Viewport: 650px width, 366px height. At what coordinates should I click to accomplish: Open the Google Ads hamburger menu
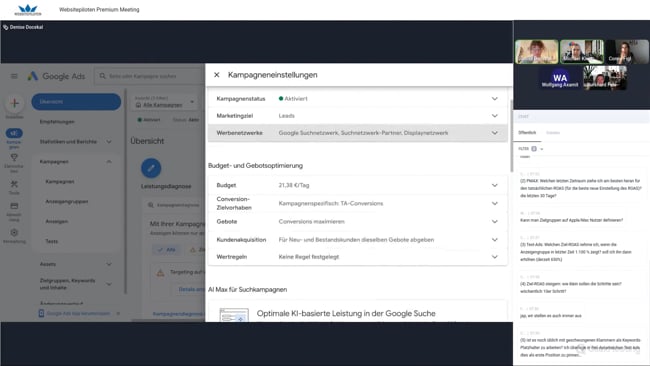(14, 76)
